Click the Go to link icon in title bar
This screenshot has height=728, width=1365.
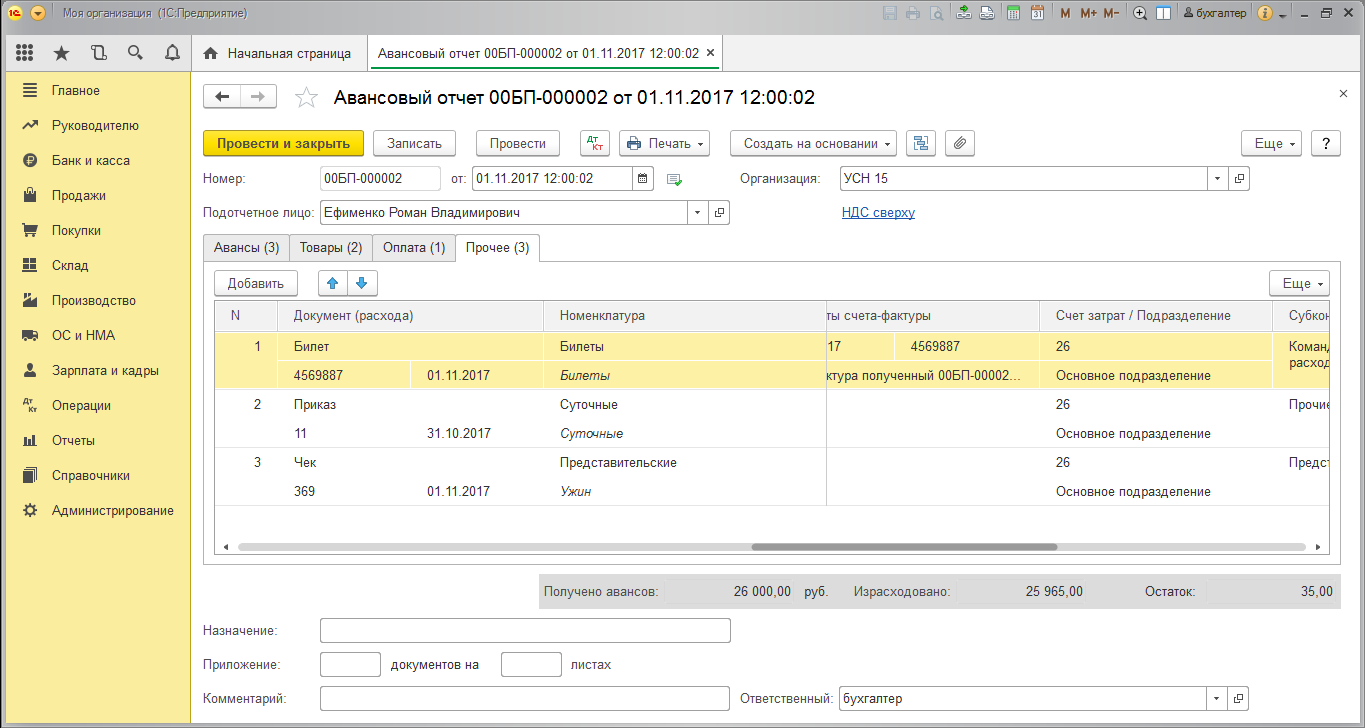click(x=987, y=13)
